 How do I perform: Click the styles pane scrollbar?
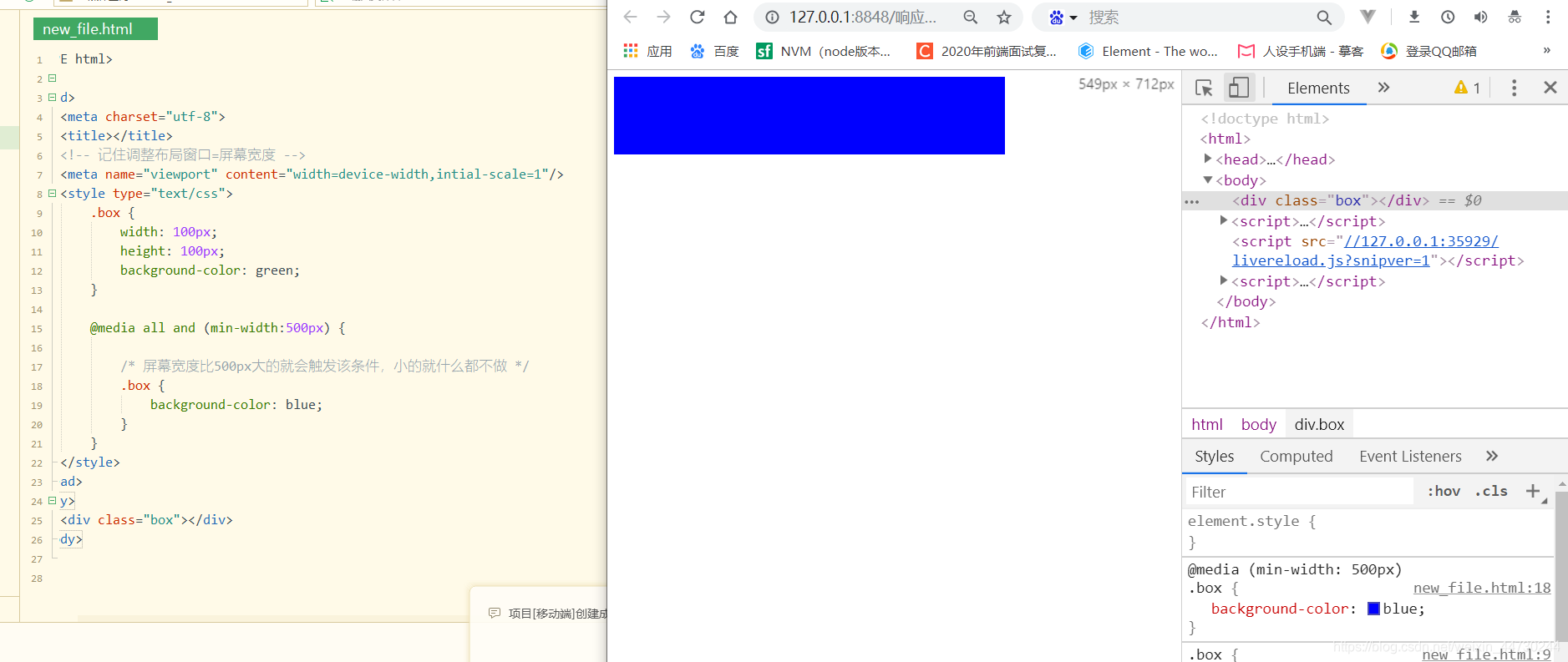(1562, 568)
